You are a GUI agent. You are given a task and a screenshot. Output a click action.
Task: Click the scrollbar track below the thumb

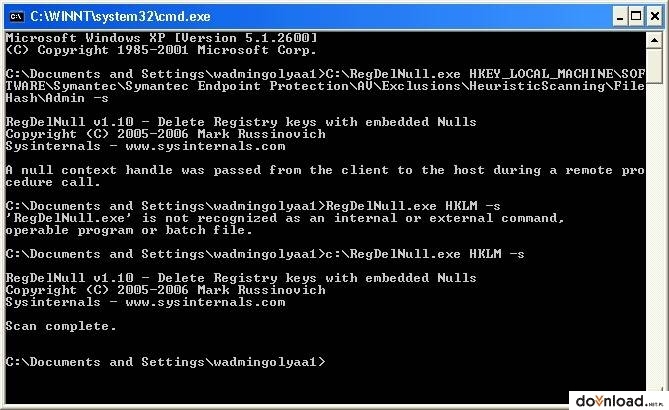(654, 235)
